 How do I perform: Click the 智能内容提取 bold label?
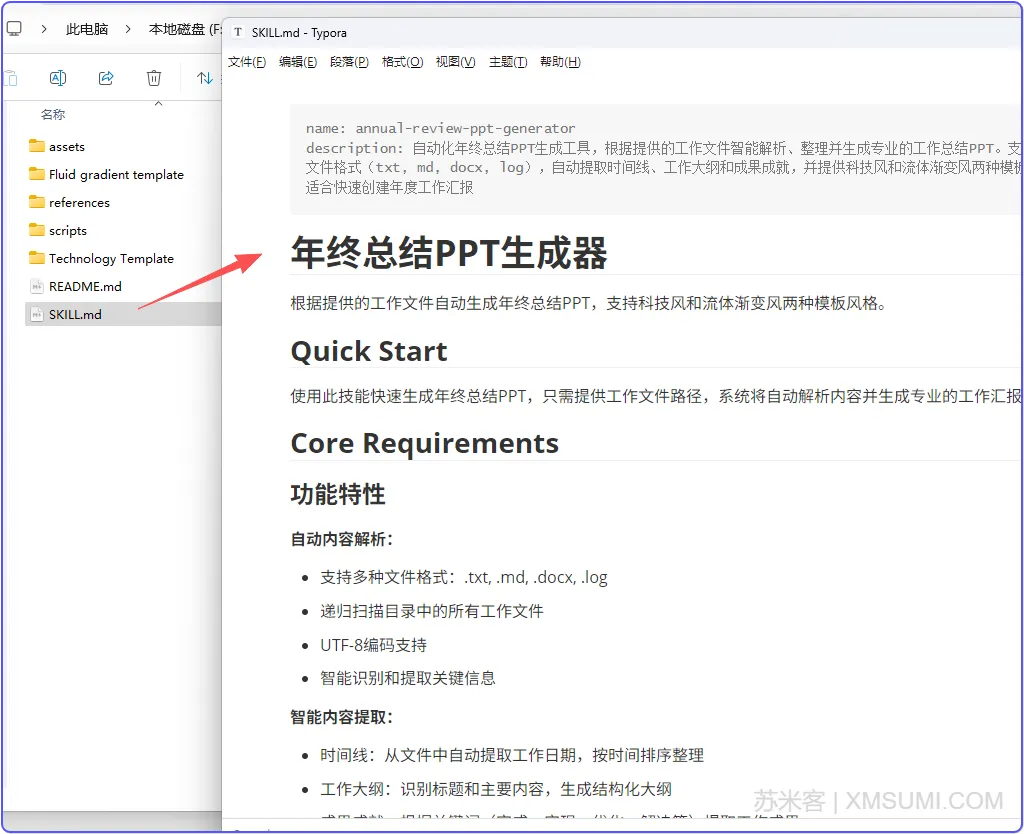point(342,717)
